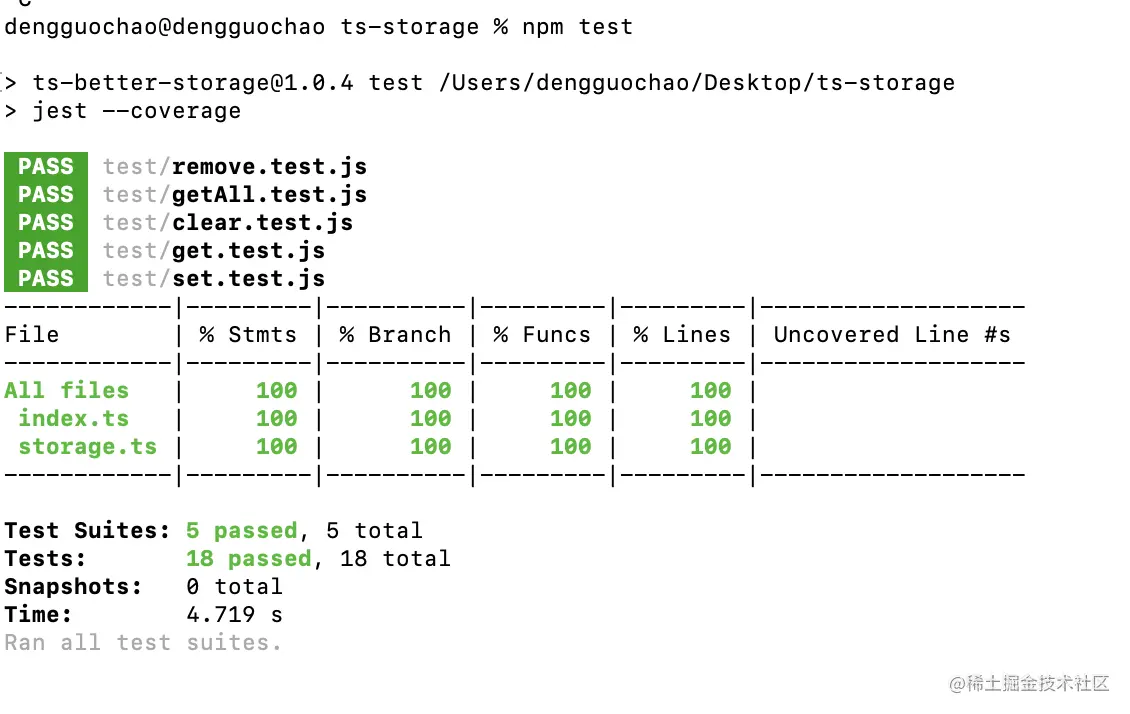Click the % Stmts column header
This screenshot has height=714, width=1130.
tap(248, 334)
